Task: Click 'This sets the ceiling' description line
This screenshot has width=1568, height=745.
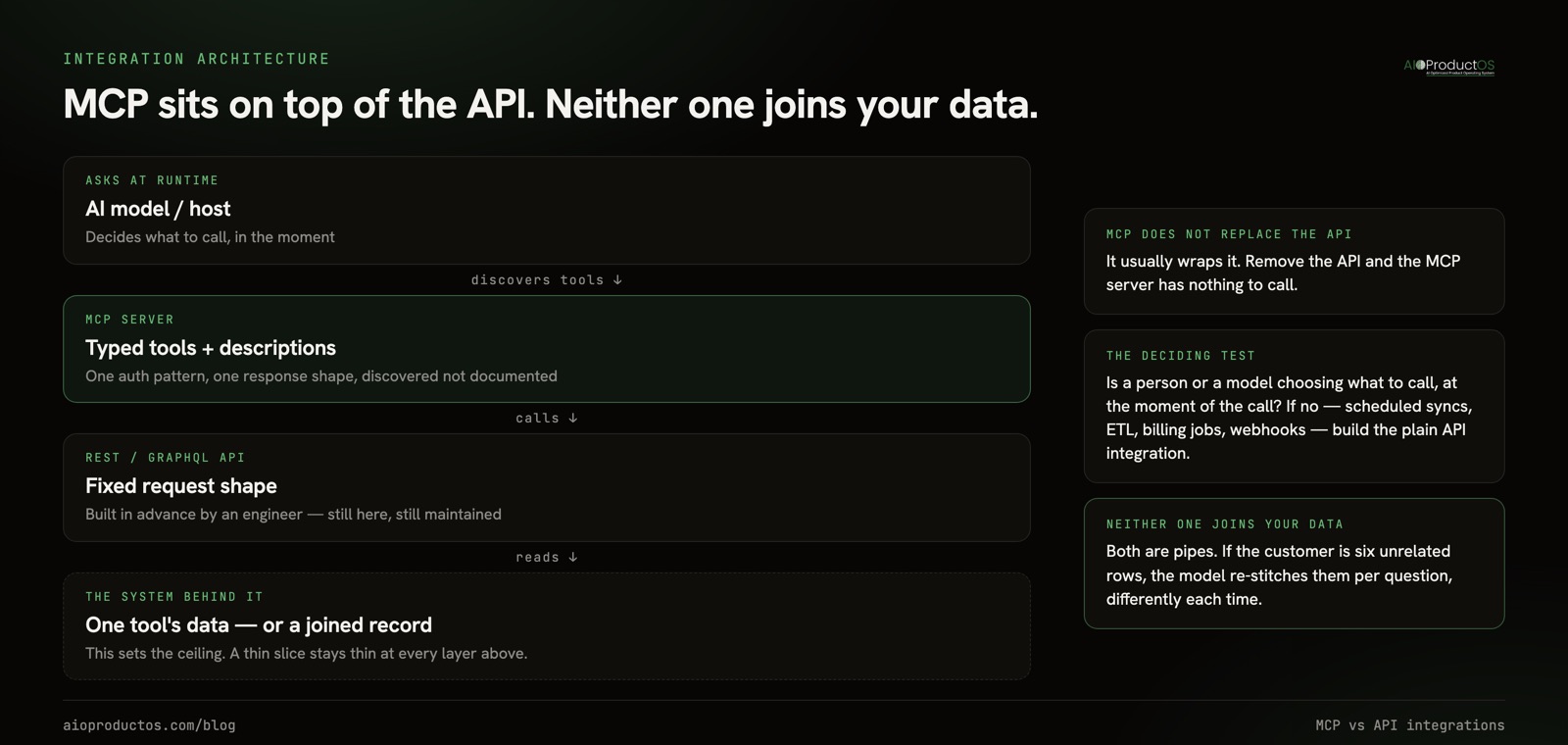Action: [307, 654]
